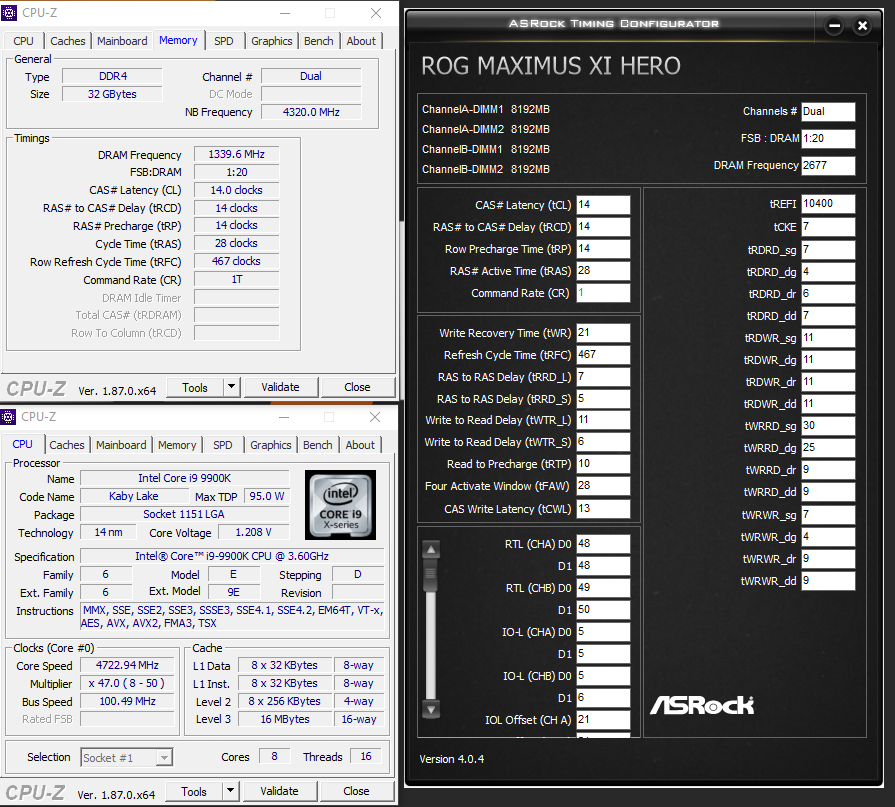895x807 pixels.
Task: Click the RTL list scrollbar thumb
Action: click(x=431, y=576)
